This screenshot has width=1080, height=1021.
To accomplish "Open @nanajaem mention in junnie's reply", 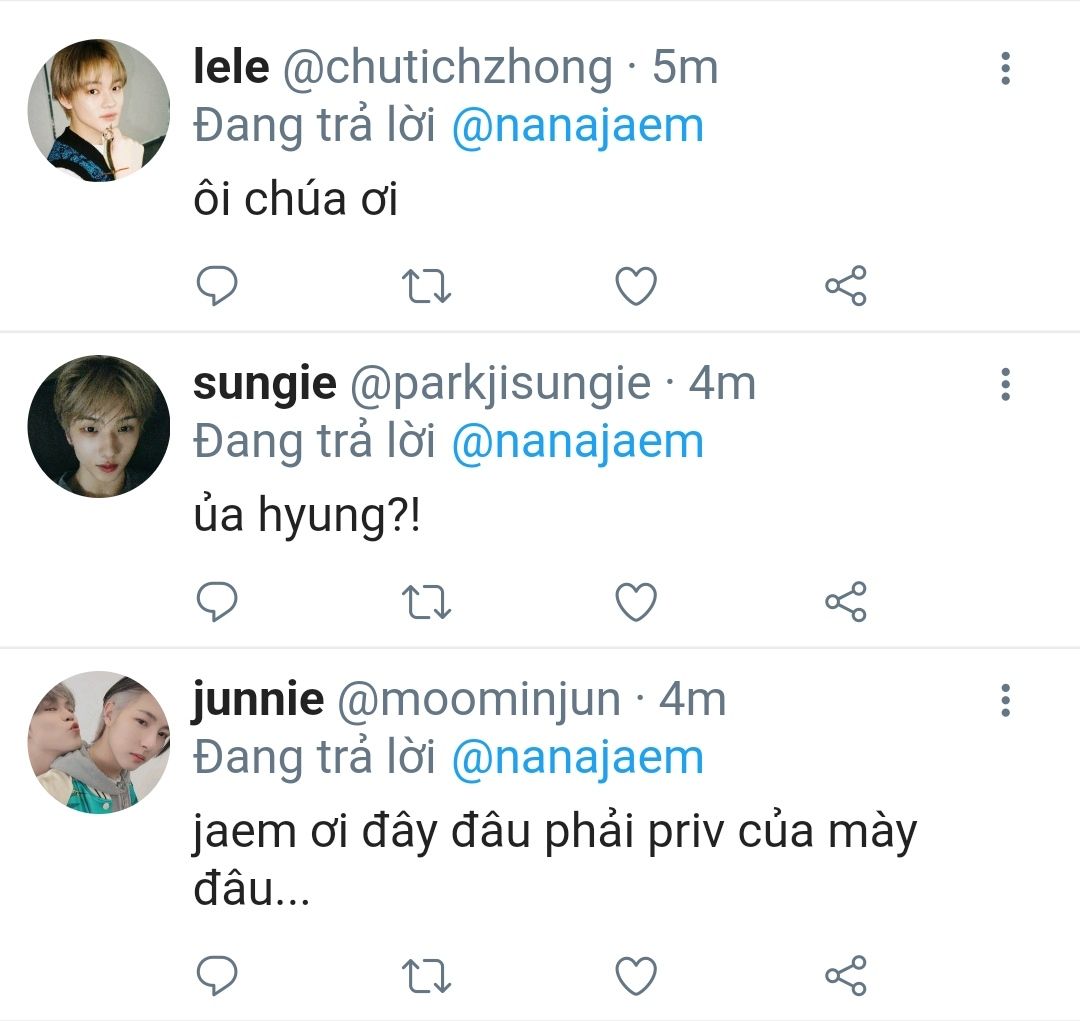I will coord(577,758).
